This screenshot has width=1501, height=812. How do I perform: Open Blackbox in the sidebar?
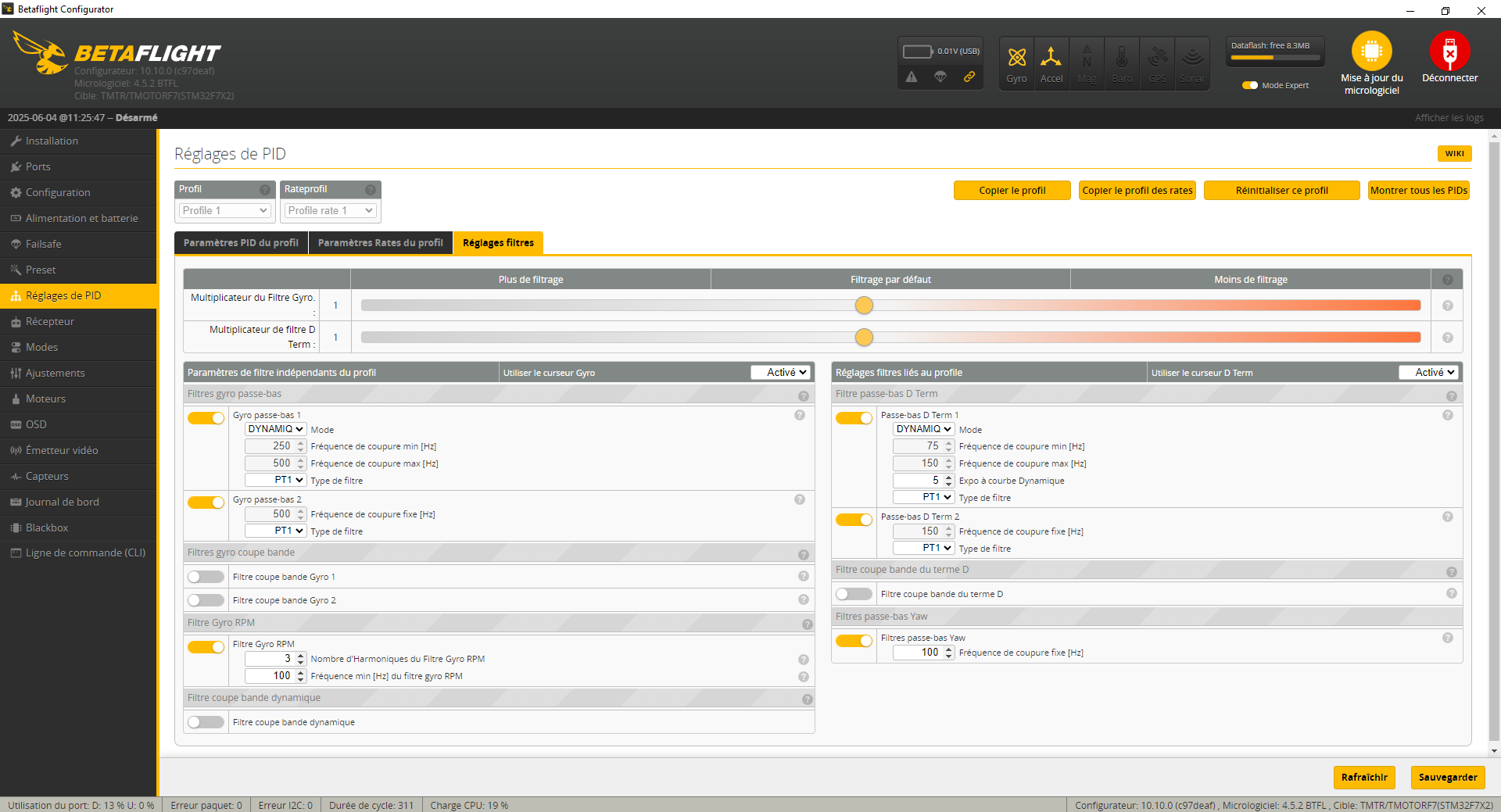coord(47,528)
